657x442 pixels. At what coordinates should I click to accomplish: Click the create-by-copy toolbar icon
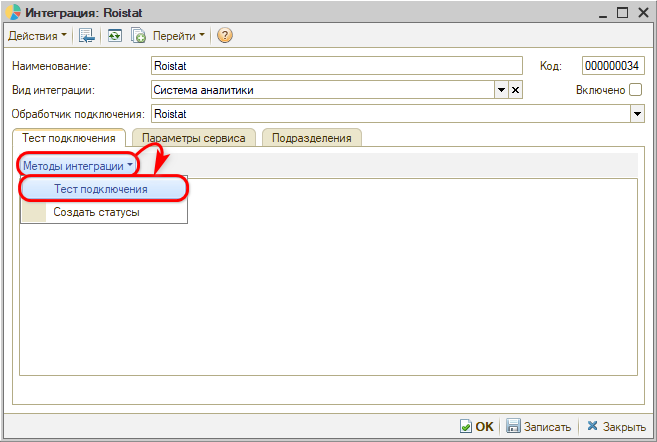138,36
